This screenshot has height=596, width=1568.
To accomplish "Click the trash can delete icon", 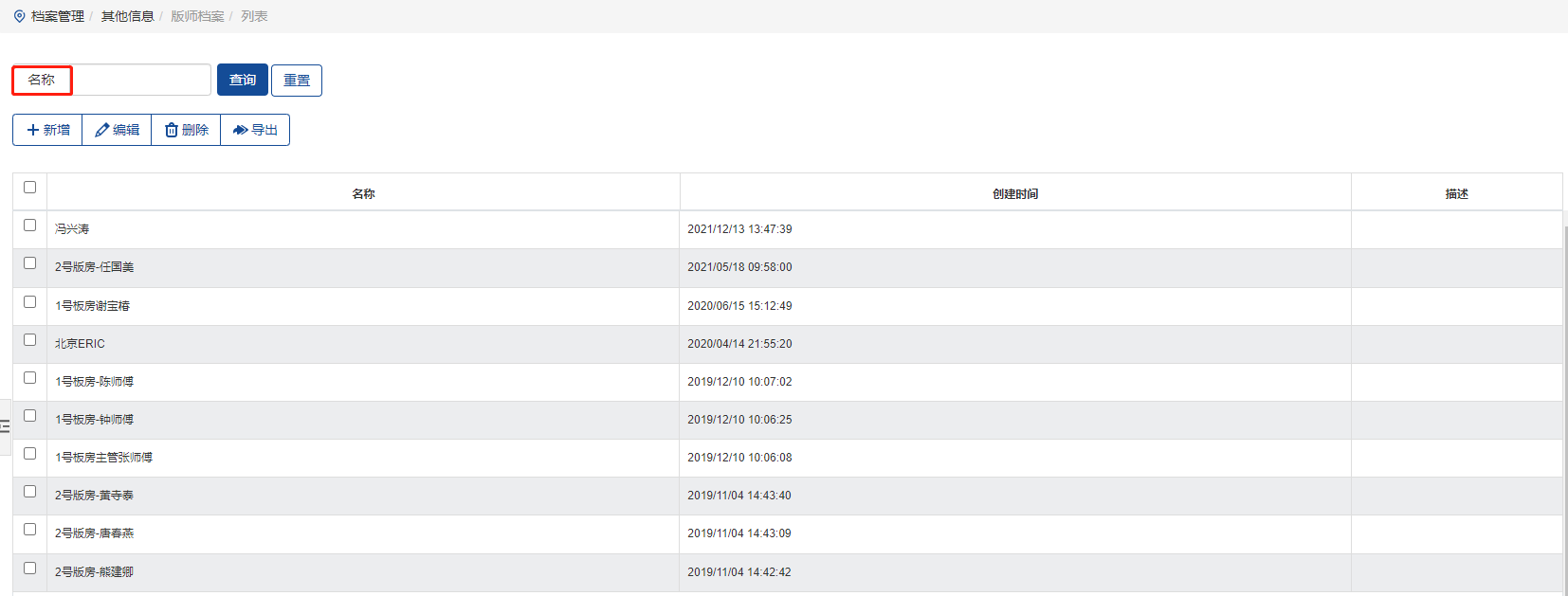I will click(172, 130).
